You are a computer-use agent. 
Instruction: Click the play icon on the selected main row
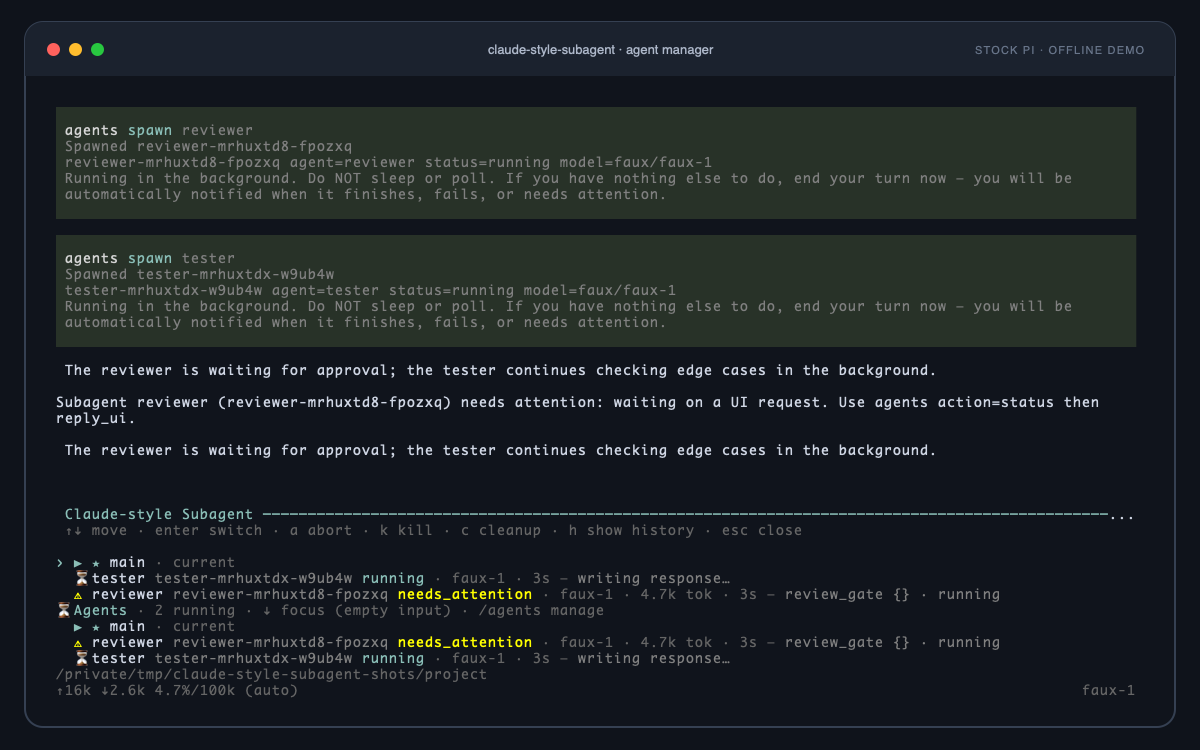(x=78, y=563)
